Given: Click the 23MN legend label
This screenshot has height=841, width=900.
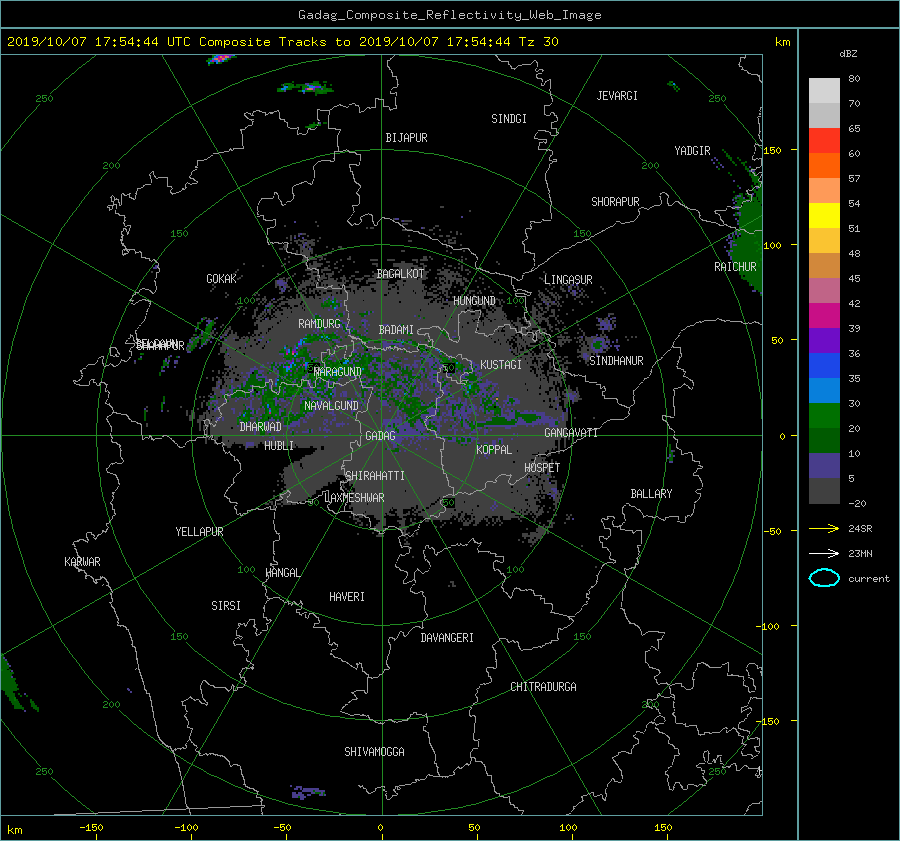Looking at the screenshot, I should tap(860, 554).
